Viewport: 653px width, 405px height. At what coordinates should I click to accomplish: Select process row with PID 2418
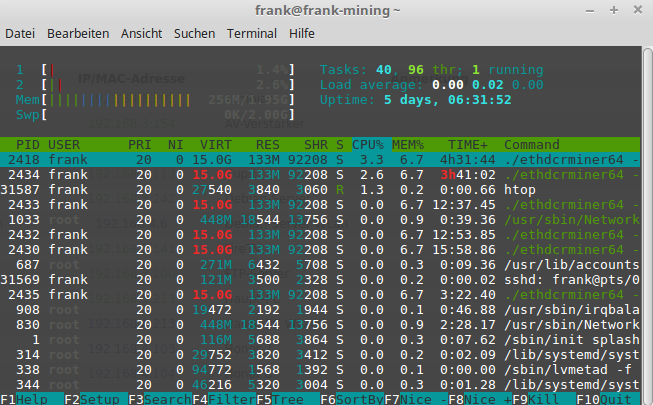320,160
